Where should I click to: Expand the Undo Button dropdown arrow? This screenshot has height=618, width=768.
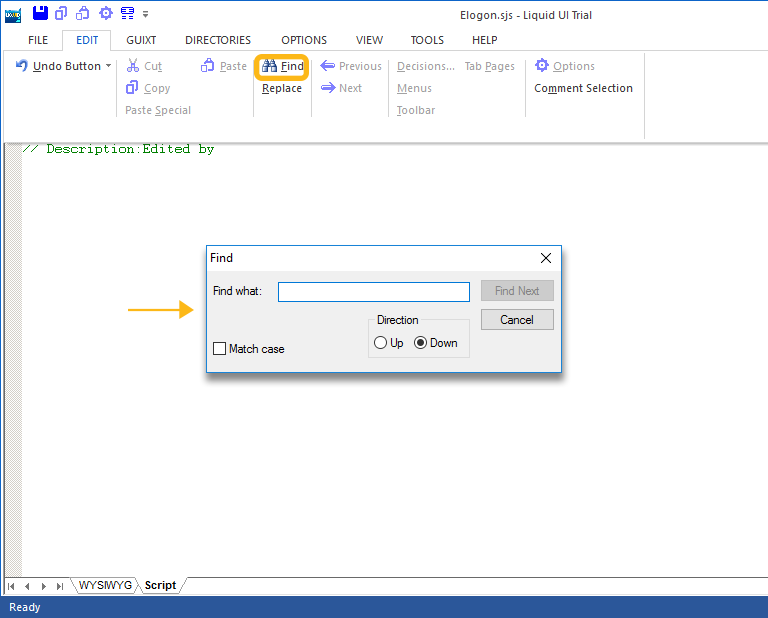click(x=108, y=66)
